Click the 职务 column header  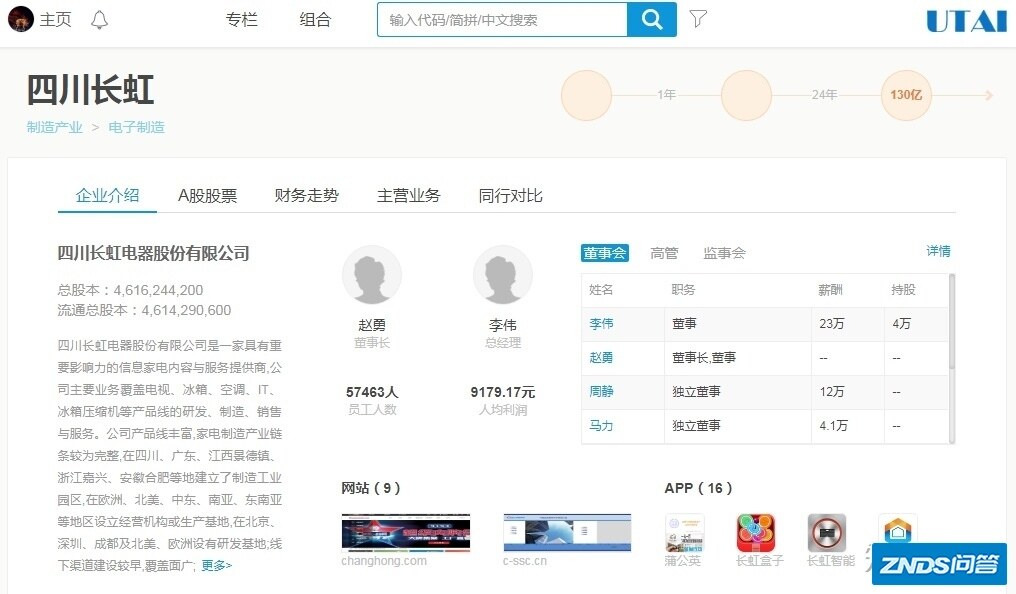coord(684,290)
